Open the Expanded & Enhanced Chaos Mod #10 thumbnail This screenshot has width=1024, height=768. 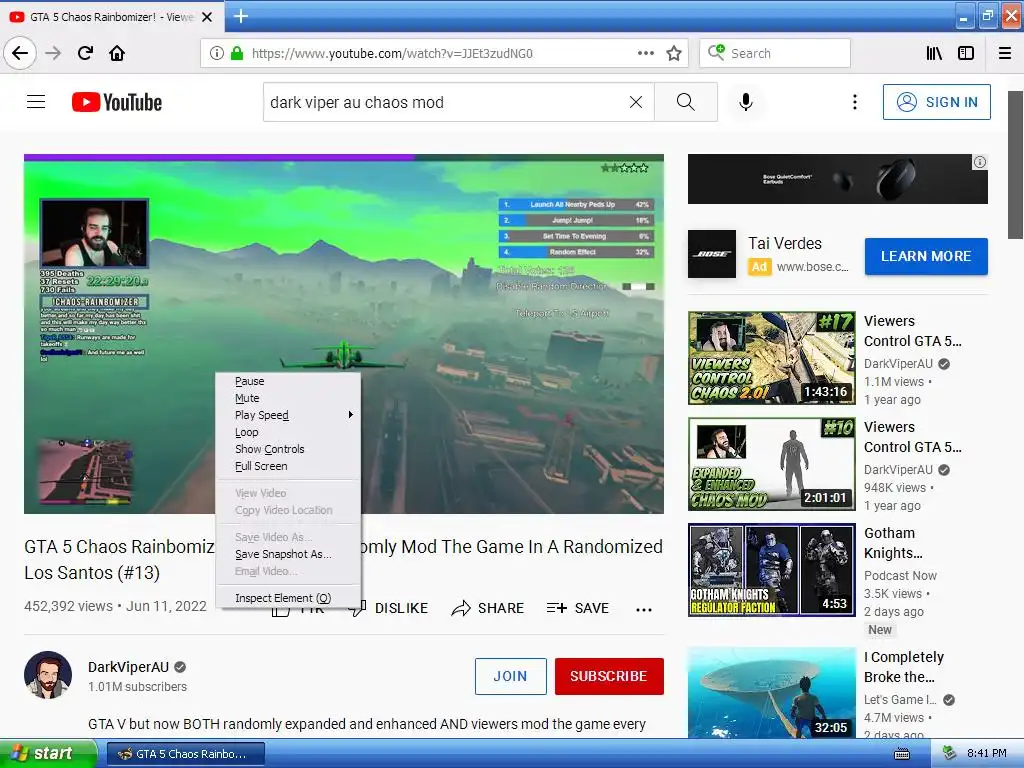tap(771, 464)
